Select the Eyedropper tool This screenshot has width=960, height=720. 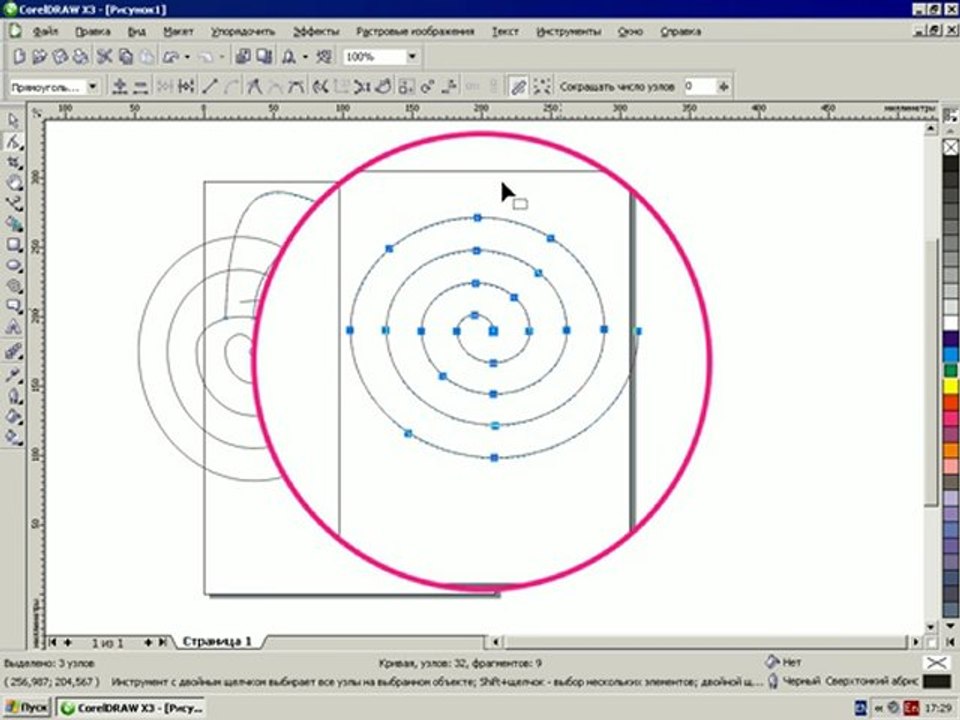(13, 374)
